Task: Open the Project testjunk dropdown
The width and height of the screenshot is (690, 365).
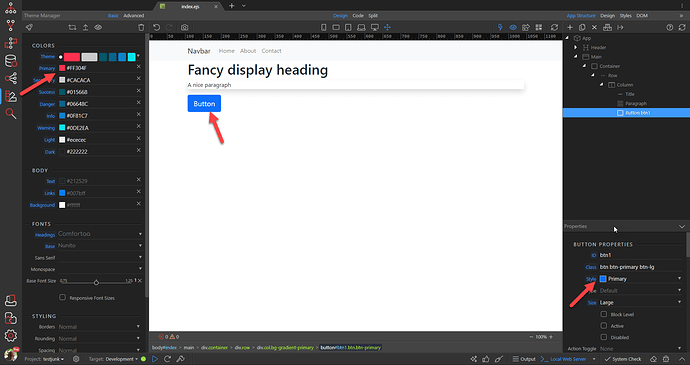Action: click(44, 359)
